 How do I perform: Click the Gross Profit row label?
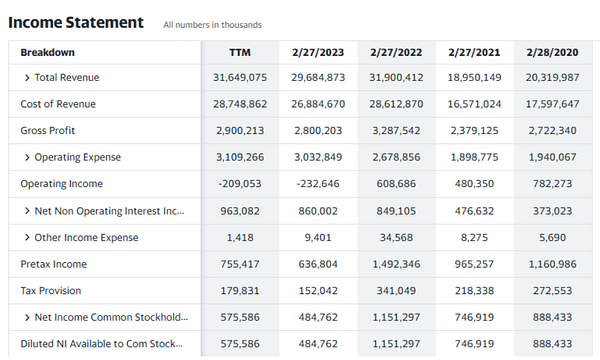tap(47, 130)
